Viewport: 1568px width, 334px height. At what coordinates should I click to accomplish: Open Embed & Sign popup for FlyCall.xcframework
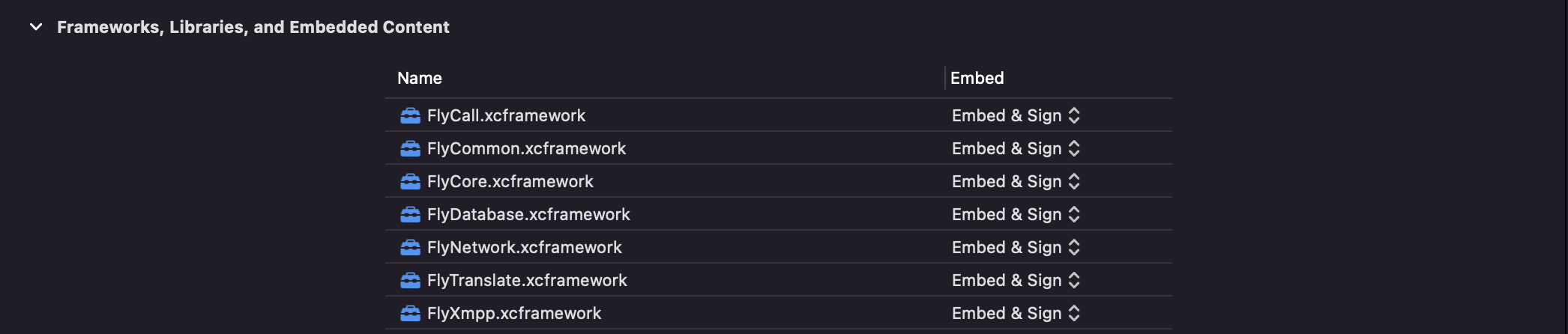1016,115
